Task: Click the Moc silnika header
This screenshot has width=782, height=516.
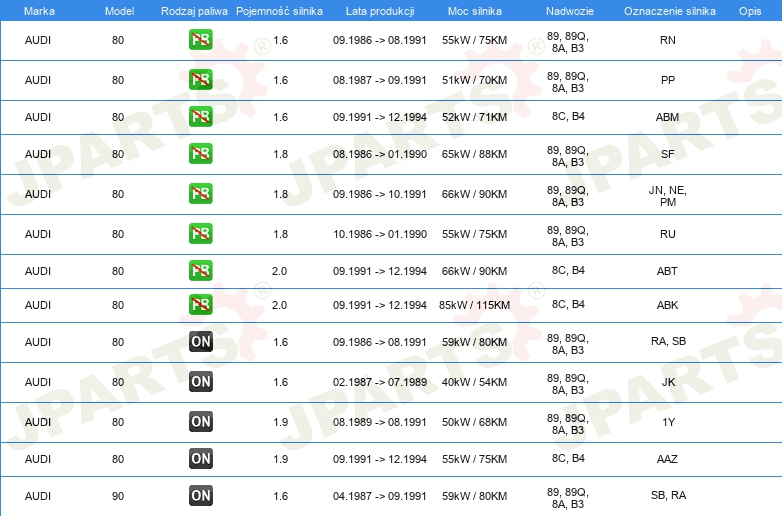Action: [x=474, y=11]
